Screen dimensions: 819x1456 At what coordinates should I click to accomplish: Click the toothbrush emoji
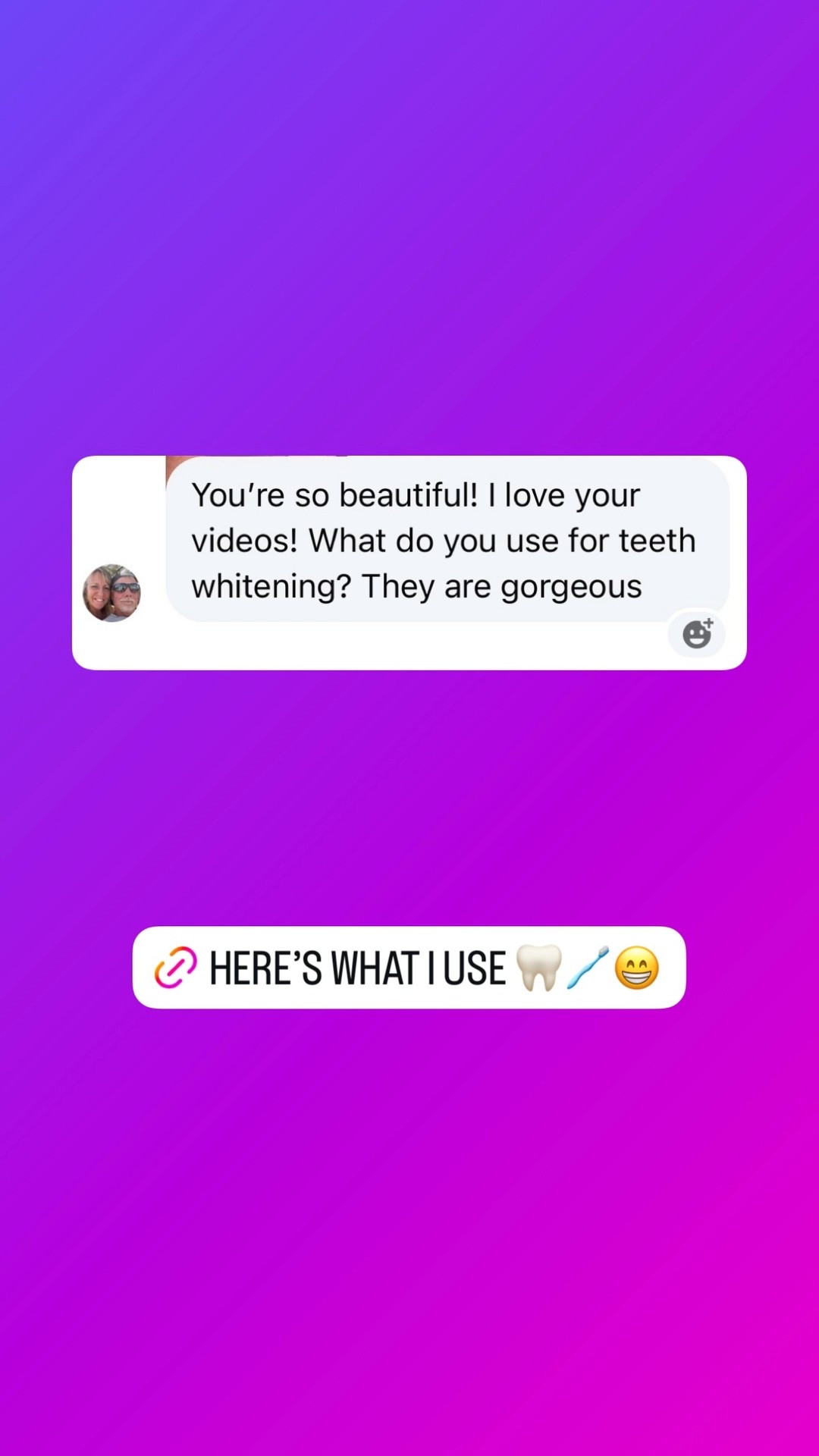coord(588,968)
